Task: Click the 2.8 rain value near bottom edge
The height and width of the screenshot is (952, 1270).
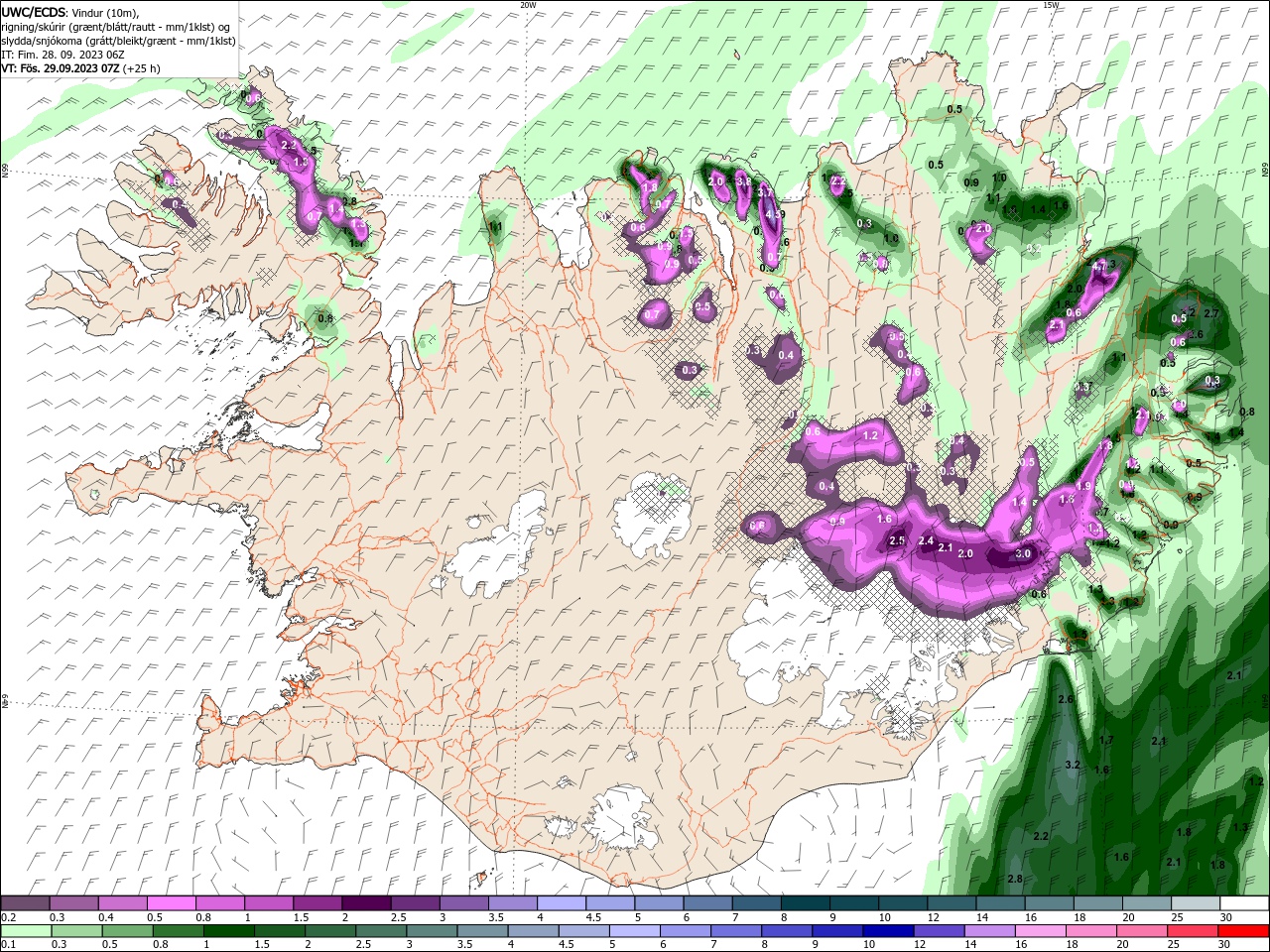Action: point(1015,879)
